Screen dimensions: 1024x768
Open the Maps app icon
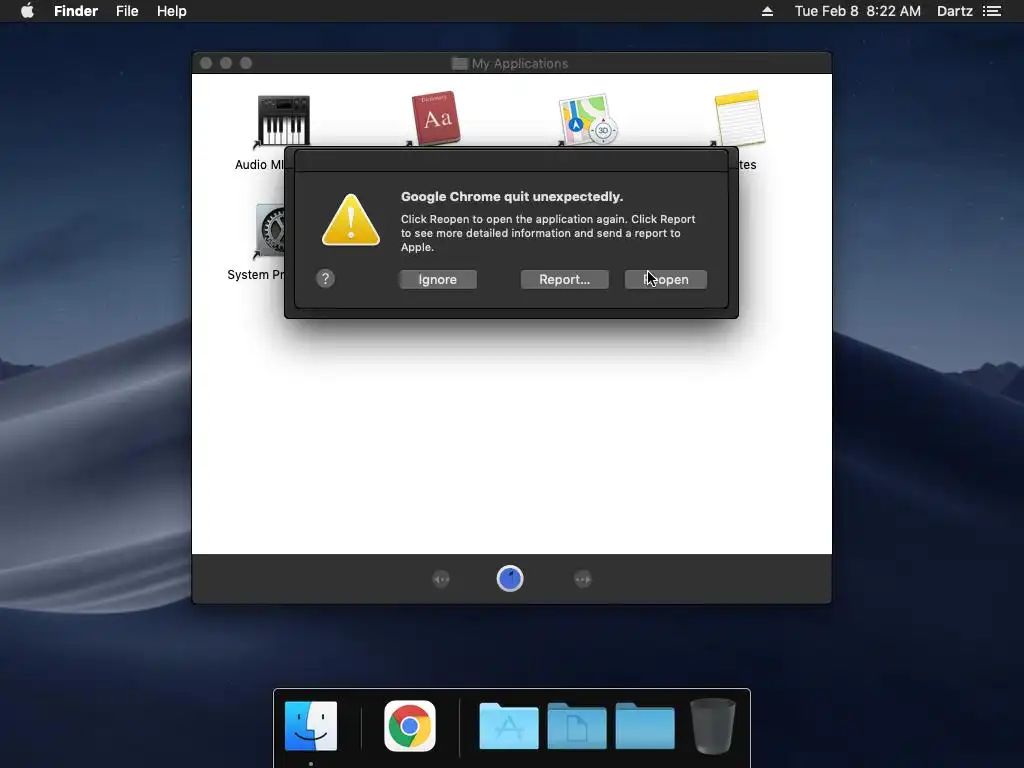(x=587, y=120)
